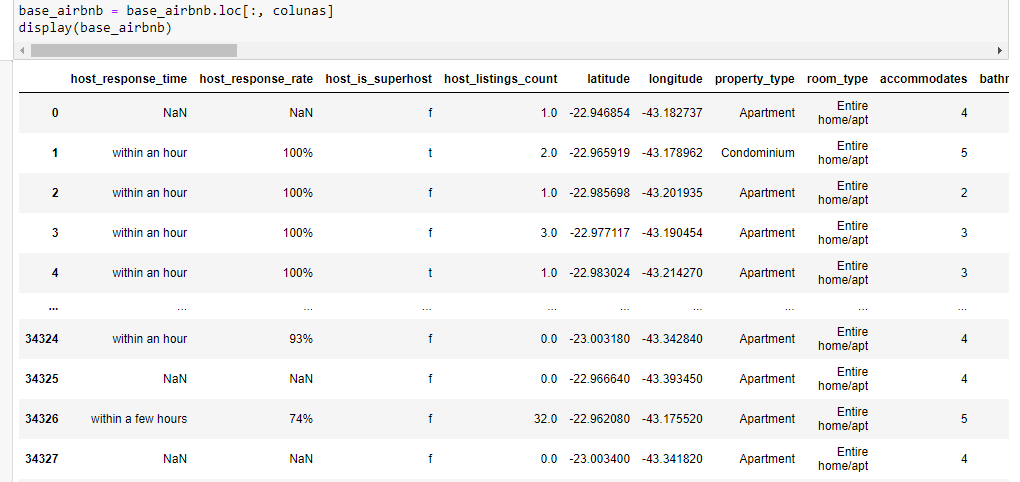Select the latitude column header

pos(609,79)
